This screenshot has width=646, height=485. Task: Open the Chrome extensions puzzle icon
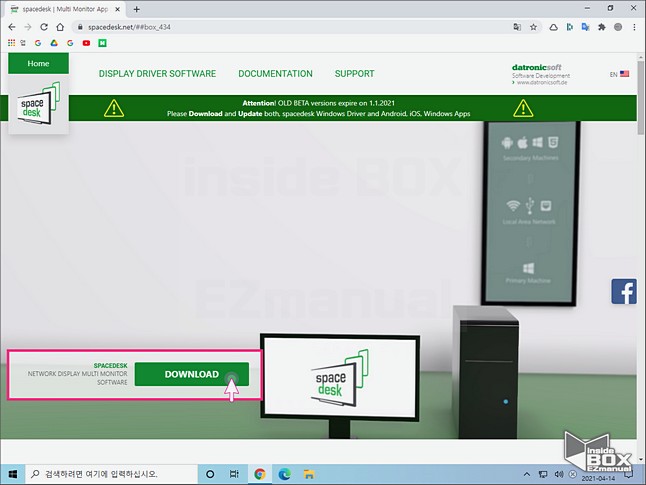[x=602, y=27]
